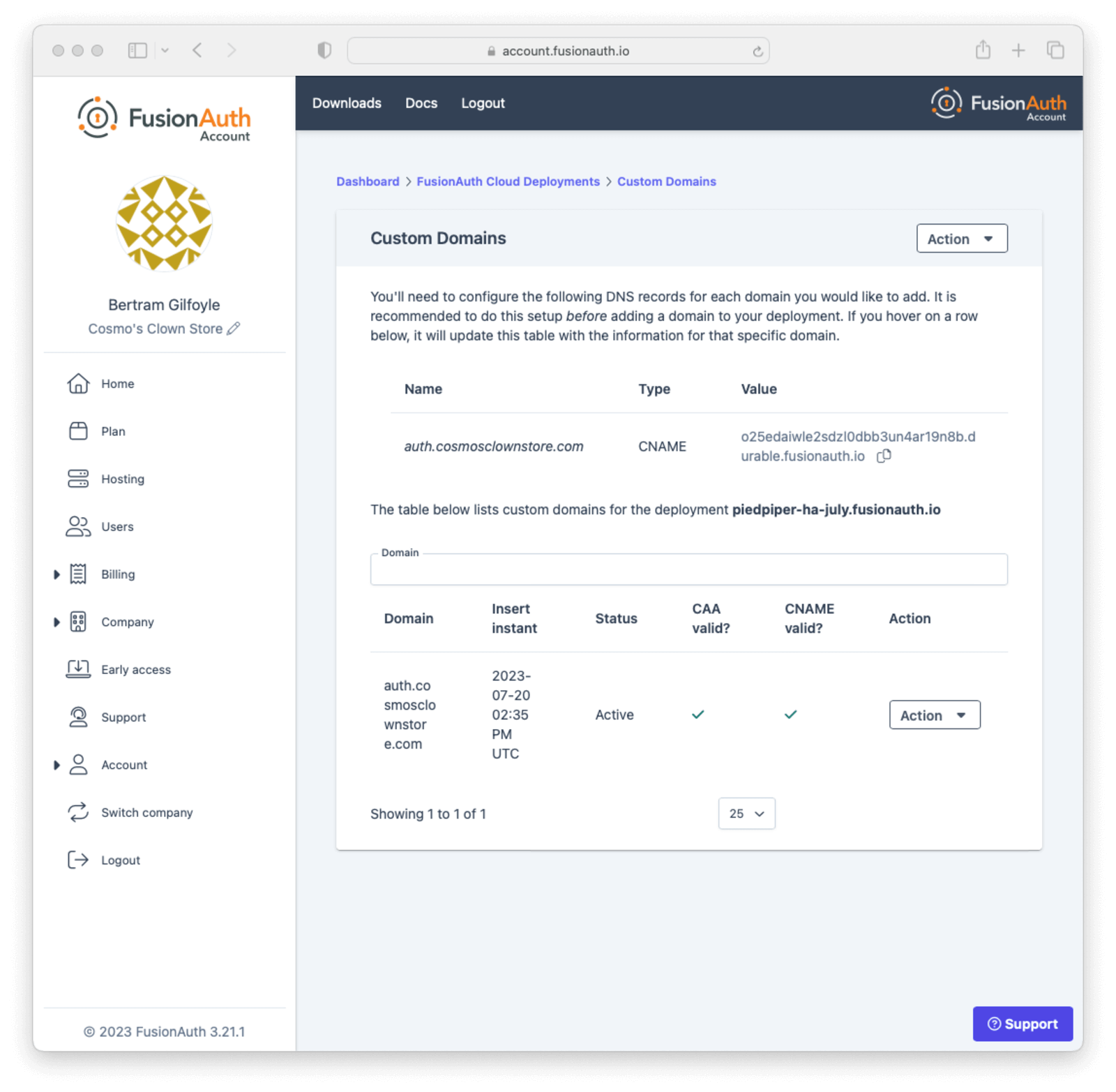Viewport: 1116px width, 1092px height.
Task: Click the Support headset icon
Action: click(x=78, y=717)
